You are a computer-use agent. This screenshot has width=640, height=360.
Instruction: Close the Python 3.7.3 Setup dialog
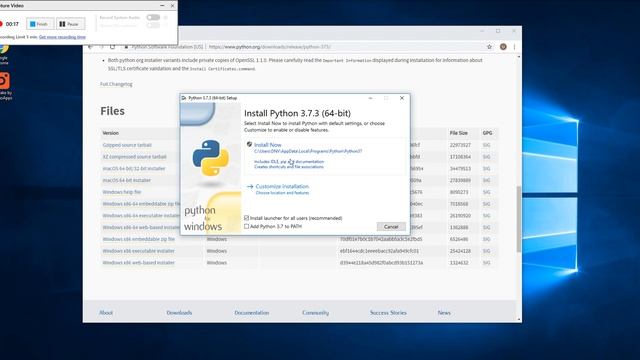point(402,98)
